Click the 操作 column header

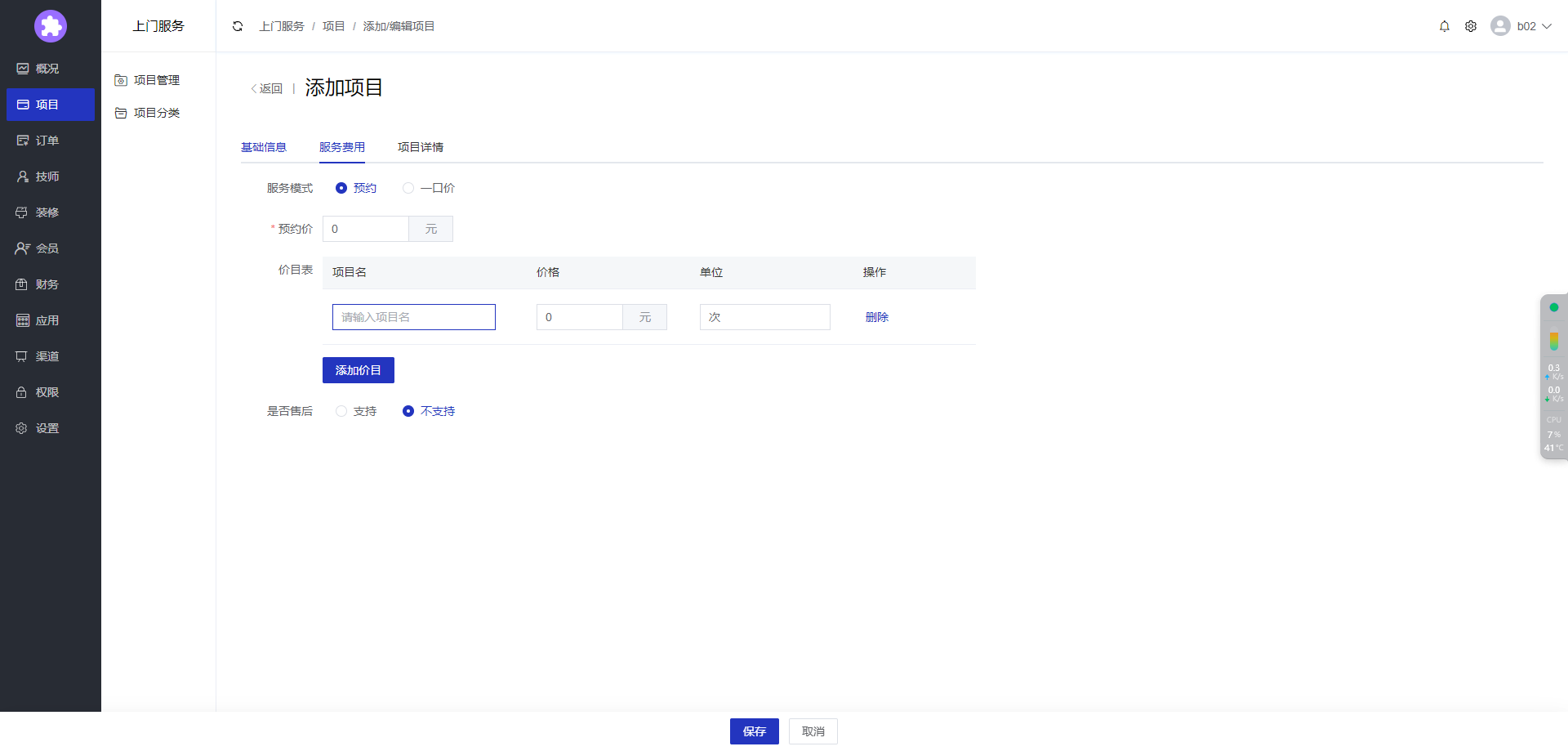tap(875, 272)
